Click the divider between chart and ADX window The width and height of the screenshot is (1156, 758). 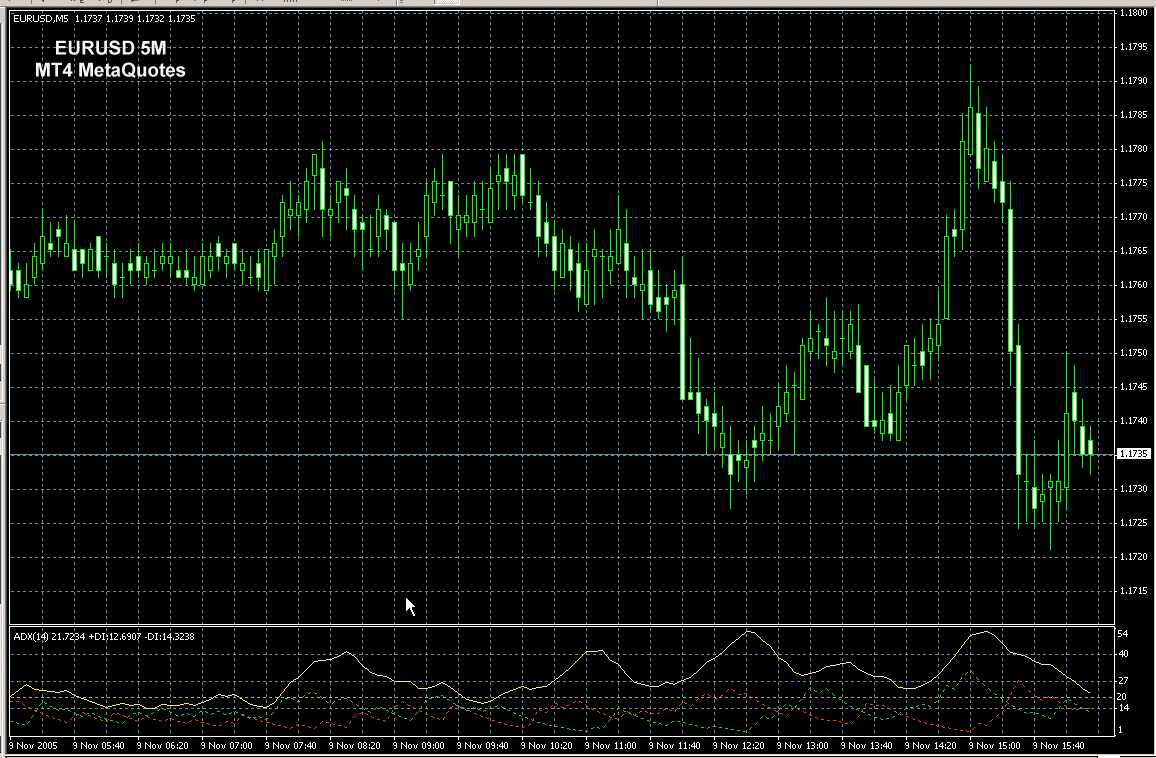point(560,626)
